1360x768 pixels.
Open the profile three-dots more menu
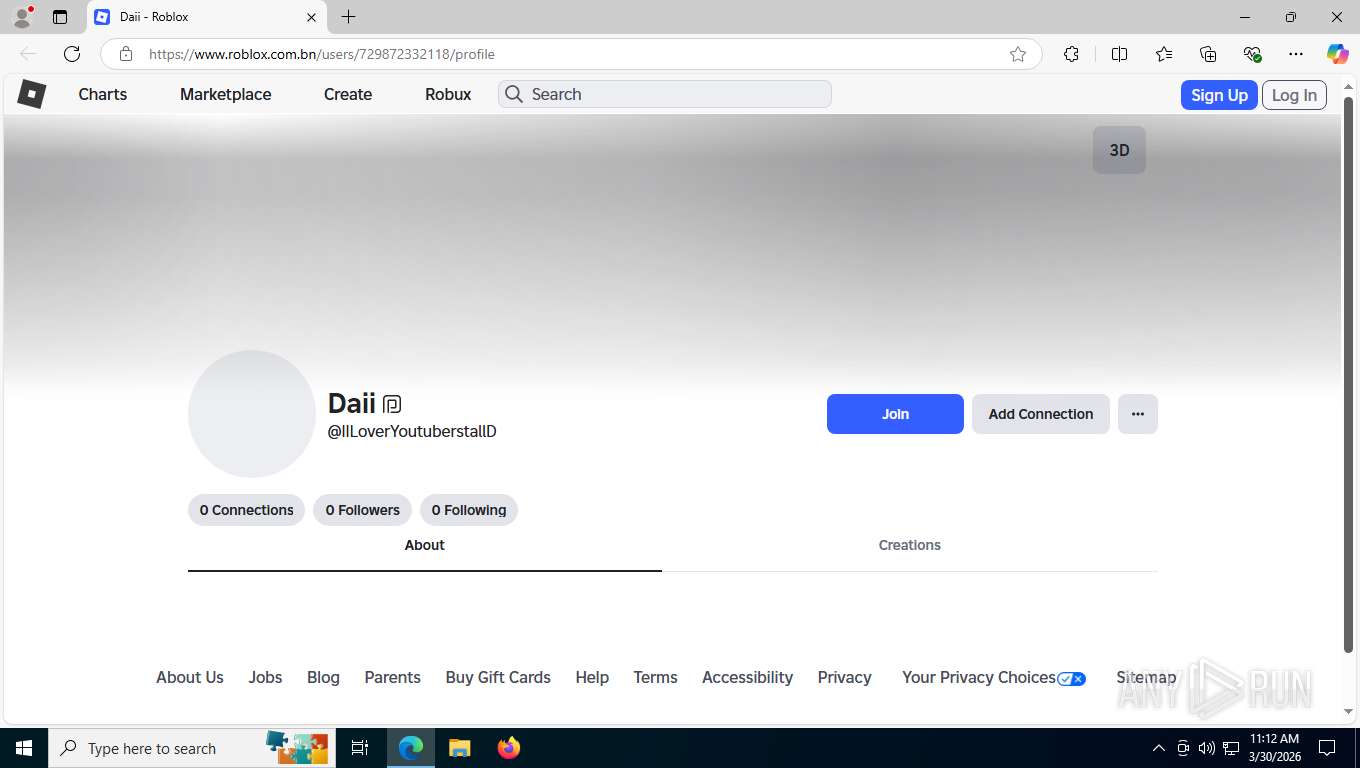(x=1138, y=414)
